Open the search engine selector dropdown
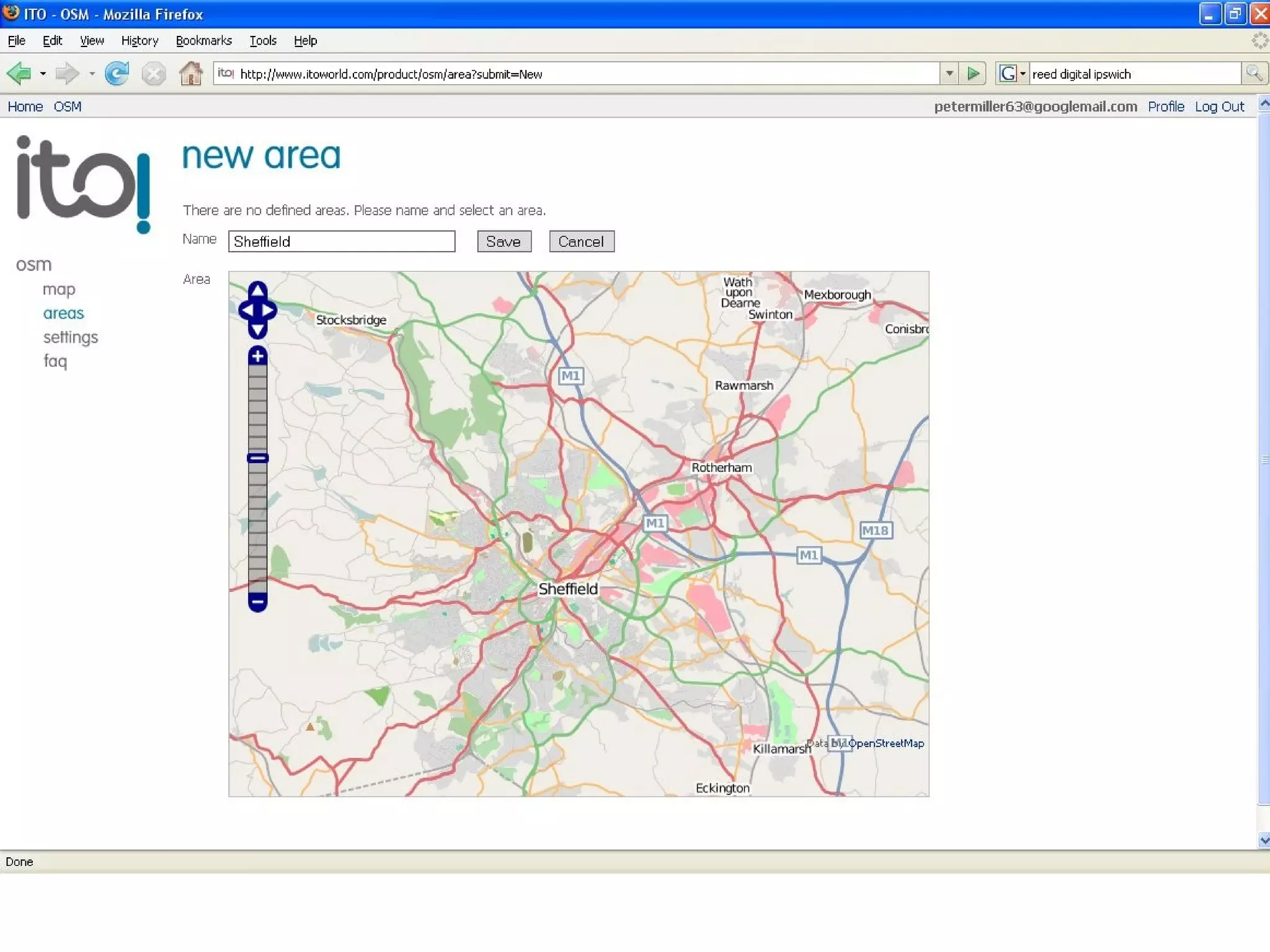The height and width of the screenshot is (952, 1270). coord(1023,74)
